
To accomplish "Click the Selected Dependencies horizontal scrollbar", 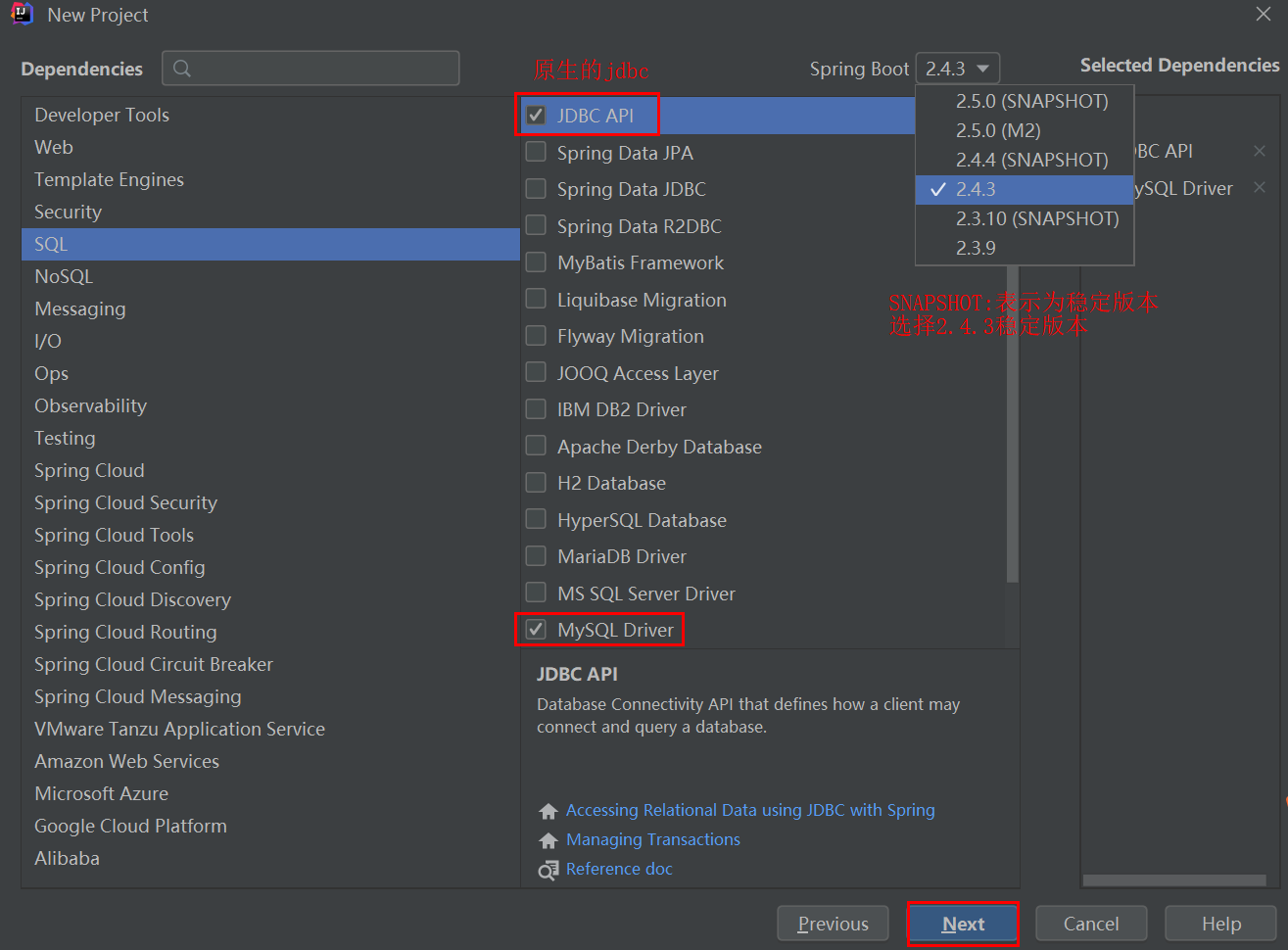I will 1174,880.
